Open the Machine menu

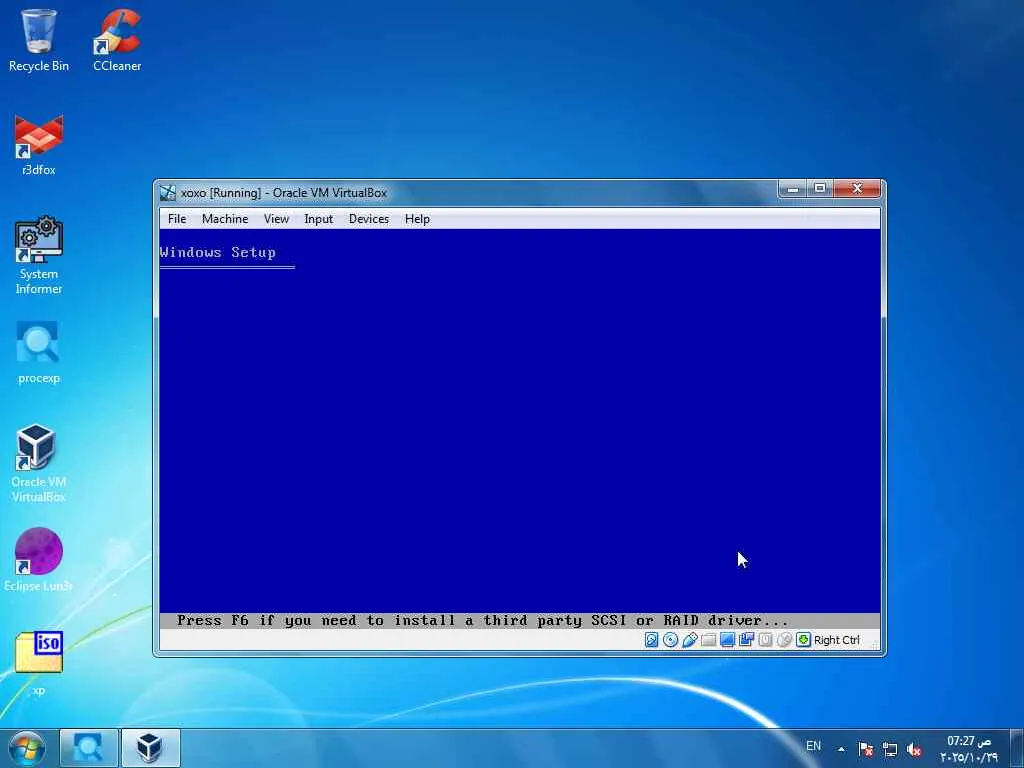(225, 219)
